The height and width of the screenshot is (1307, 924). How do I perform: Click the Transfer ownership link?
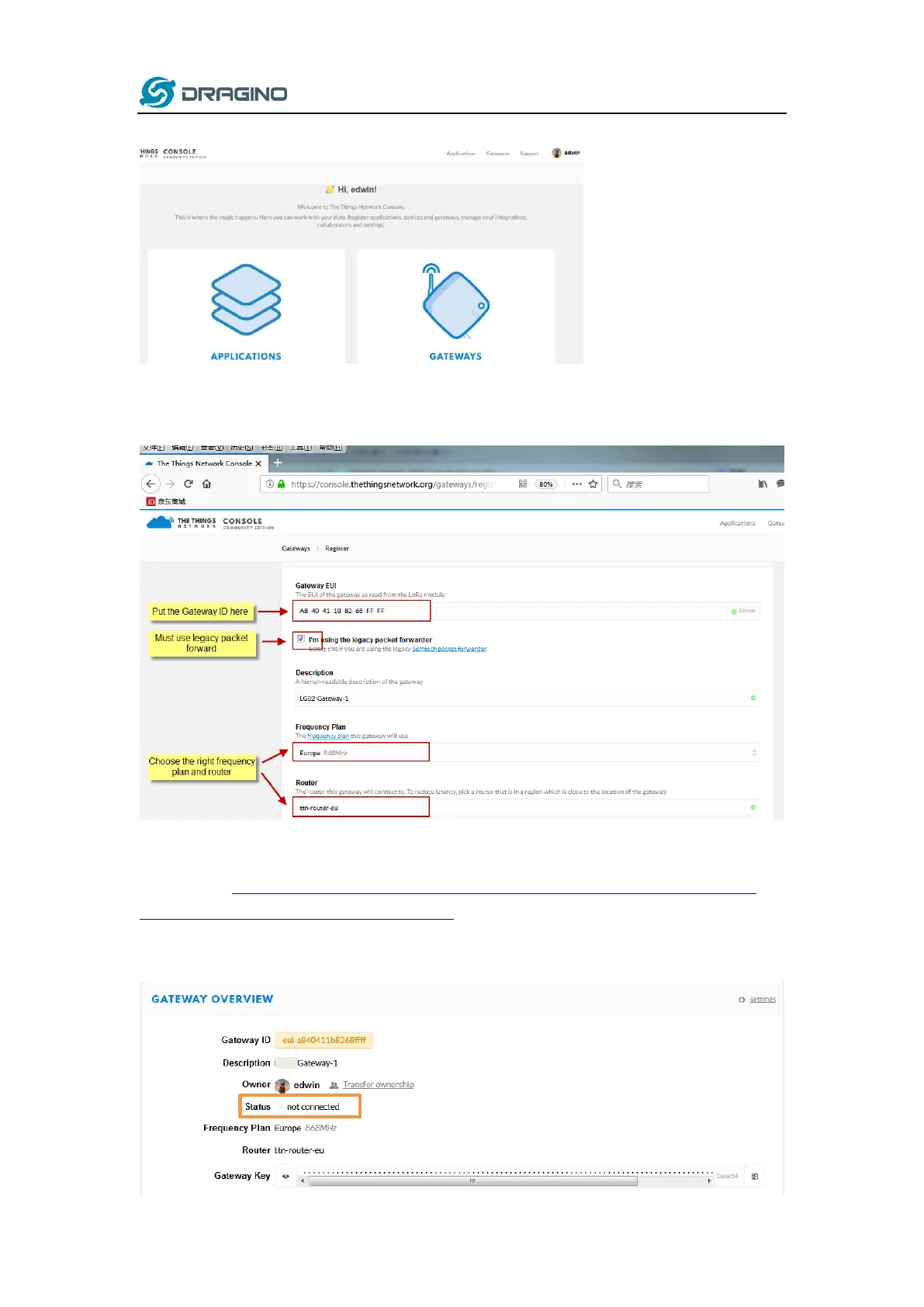click(x=379, y=1084)
